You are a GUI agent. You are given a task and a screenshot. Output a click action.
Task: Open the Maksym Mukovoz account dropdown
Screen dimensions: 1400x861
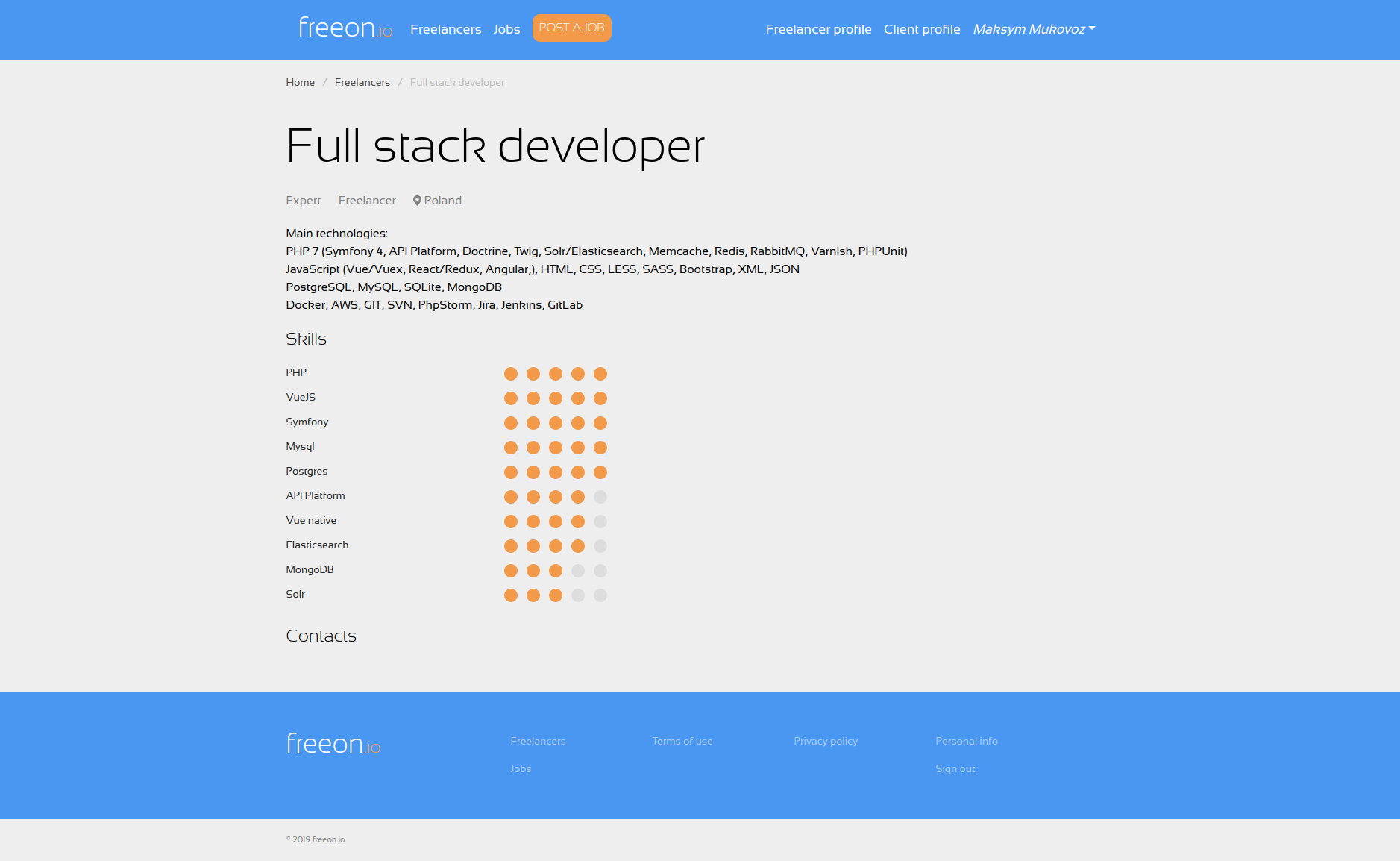pyautogui.click(x=1033, y=29)
